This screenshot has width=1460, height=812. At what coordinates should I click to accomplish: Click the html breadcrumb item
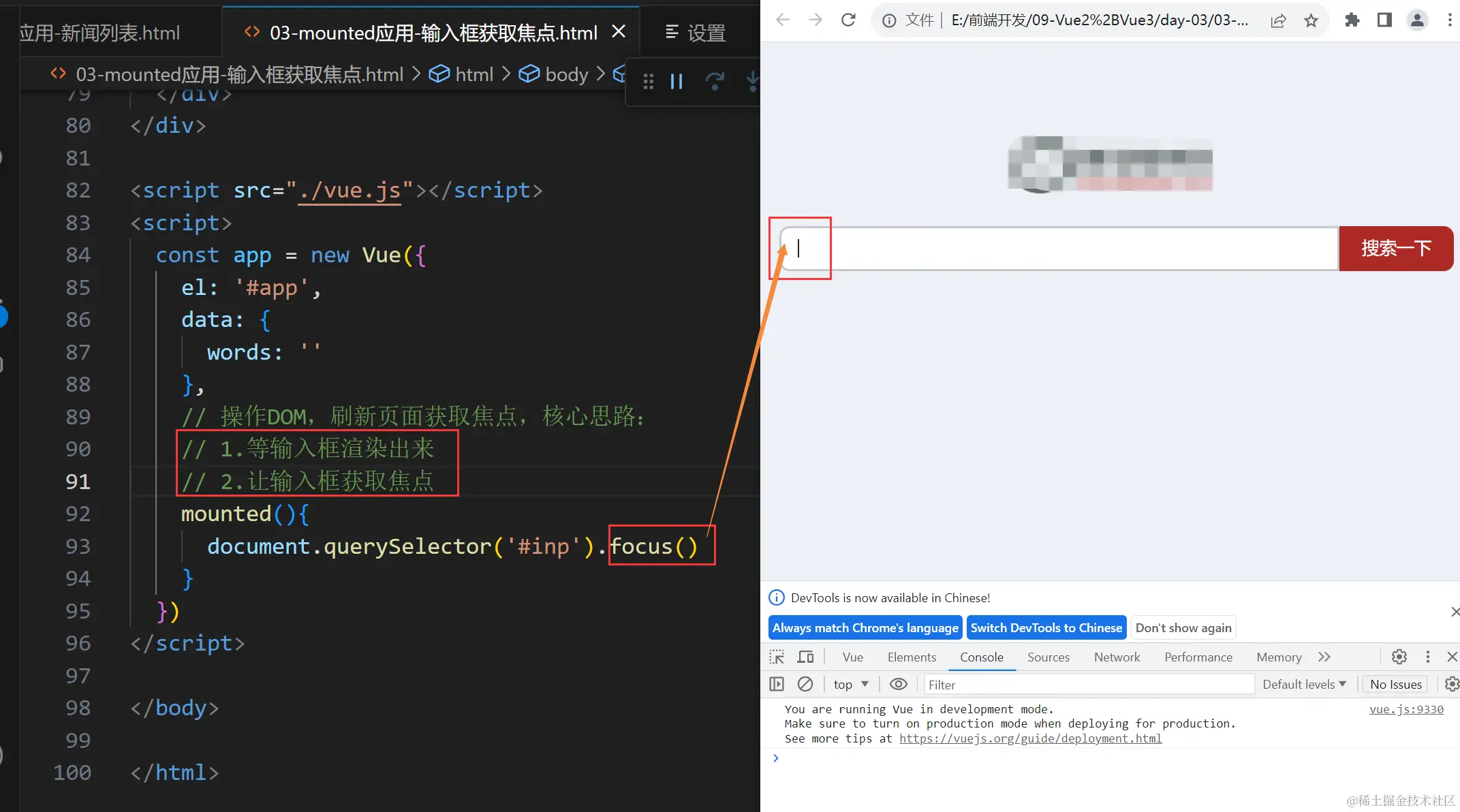pos(461,74)
